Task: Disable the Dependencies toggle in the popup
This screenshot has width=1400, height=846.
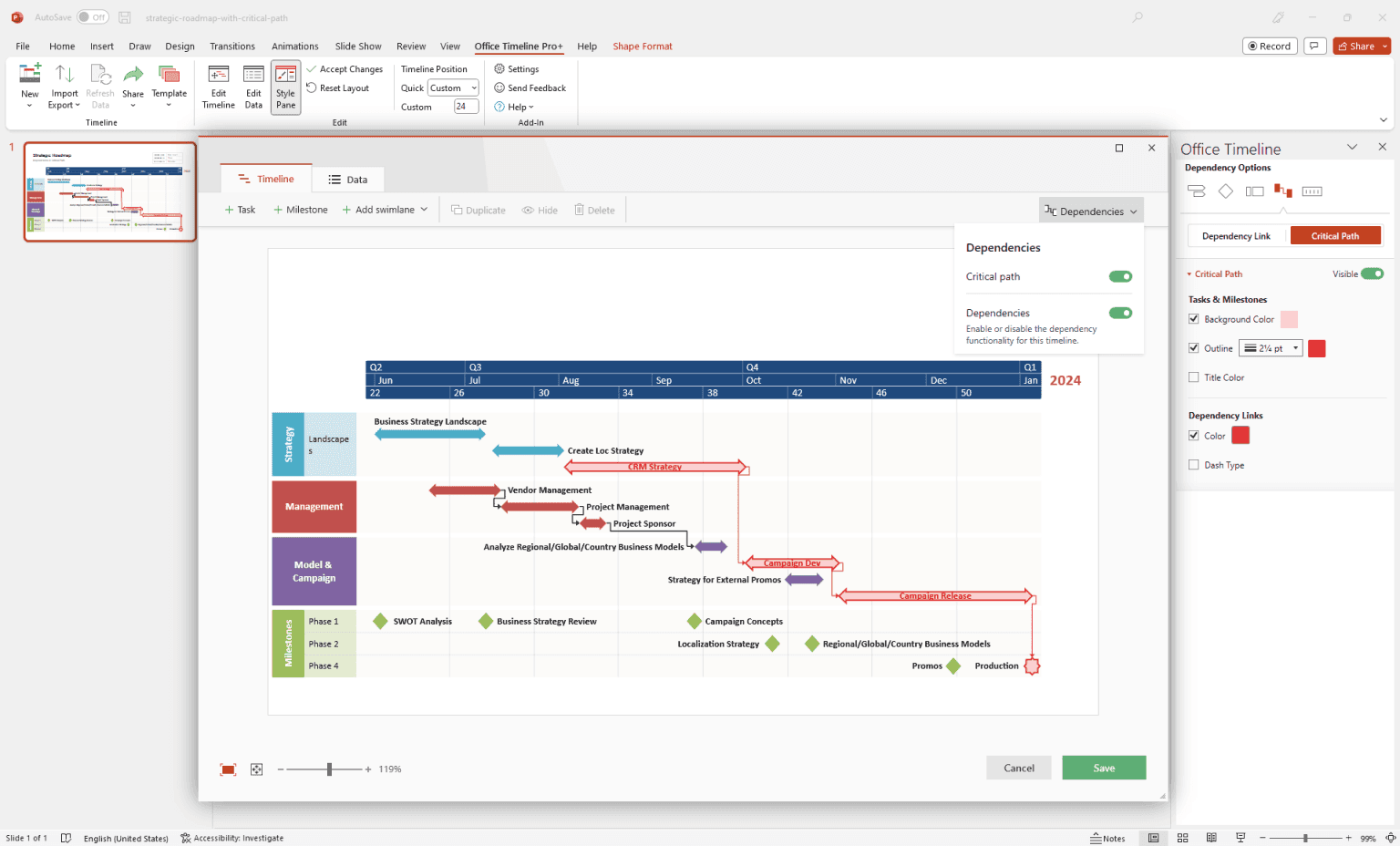Action: (1120, 313)
